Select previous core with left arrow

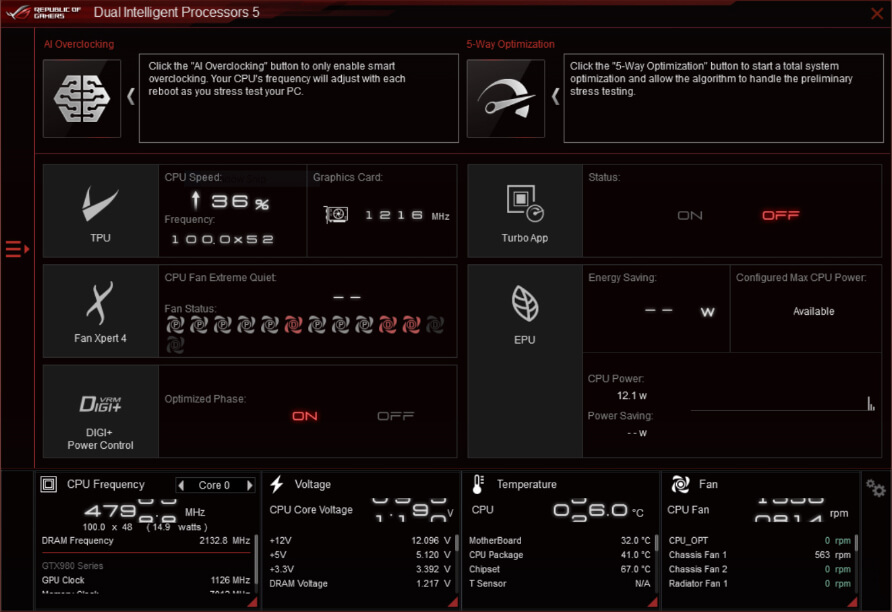181,485
